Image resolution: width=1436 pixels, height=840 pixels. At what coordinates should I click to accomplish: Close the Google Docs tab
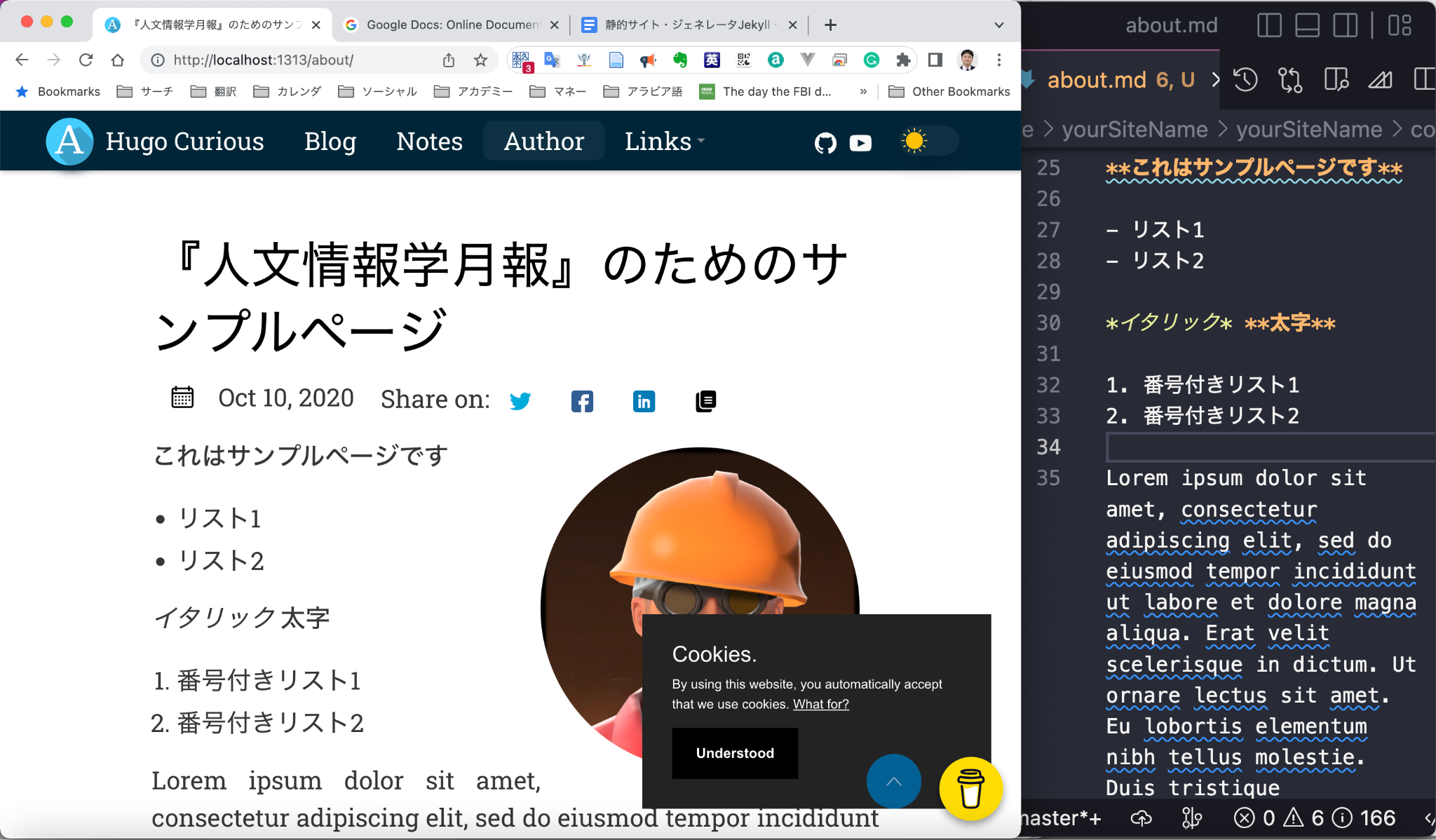point(555,25)
